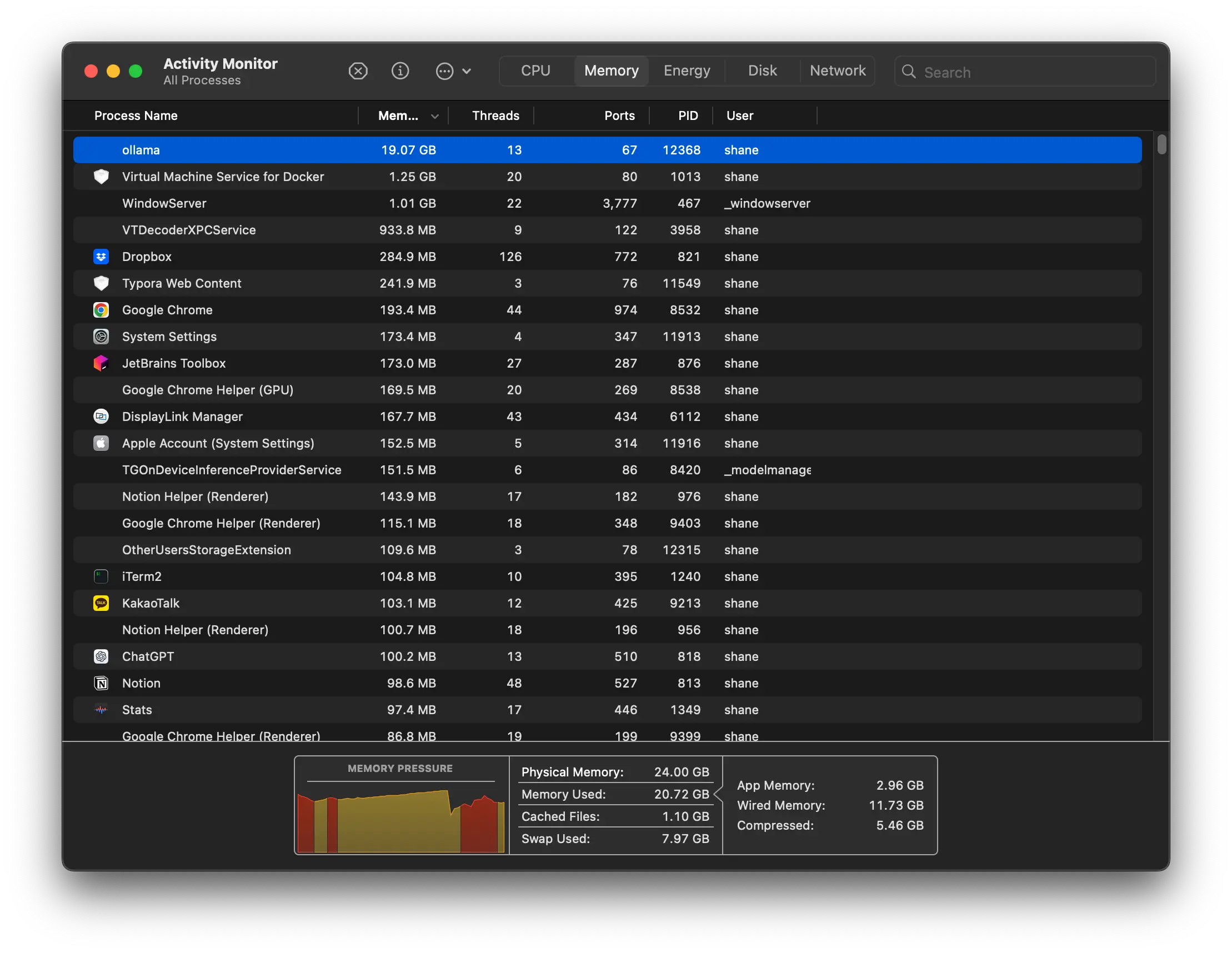Sort processes by Threads column
The width and height of the screenshot is (1232, 953).
click(495, 116)
